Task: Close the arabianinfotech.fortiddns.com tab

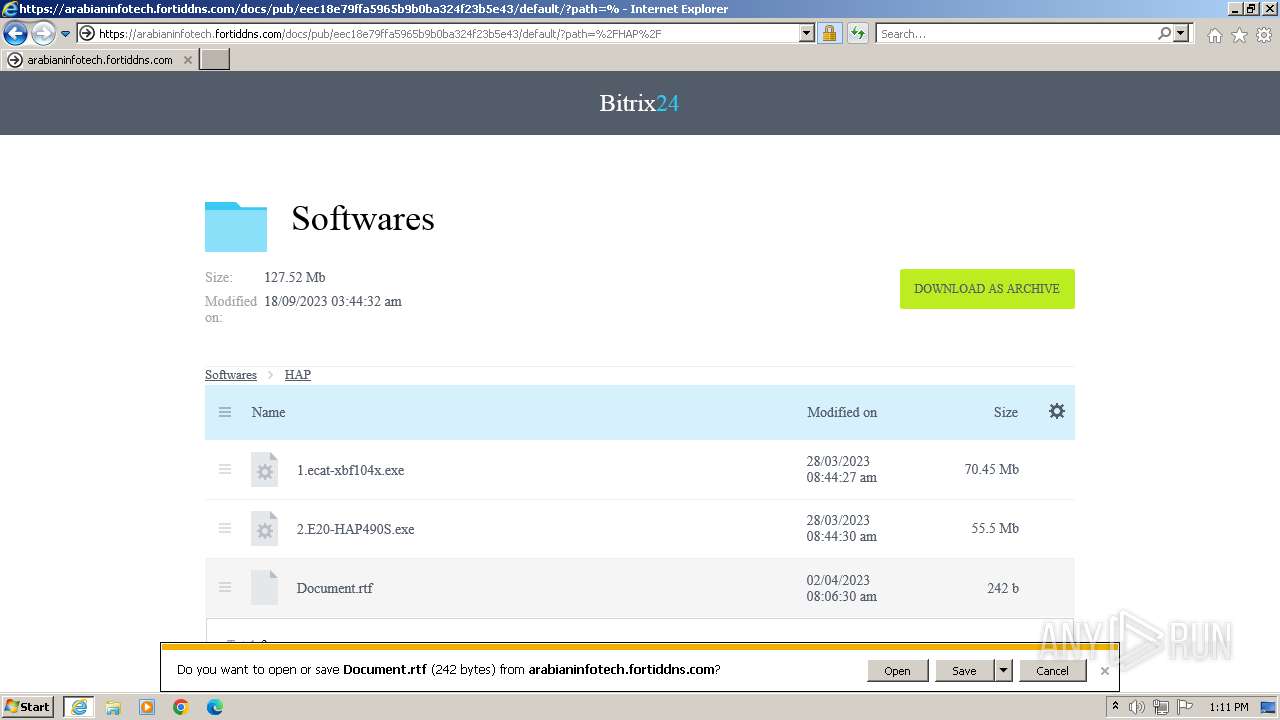Action: pos(188,60)
